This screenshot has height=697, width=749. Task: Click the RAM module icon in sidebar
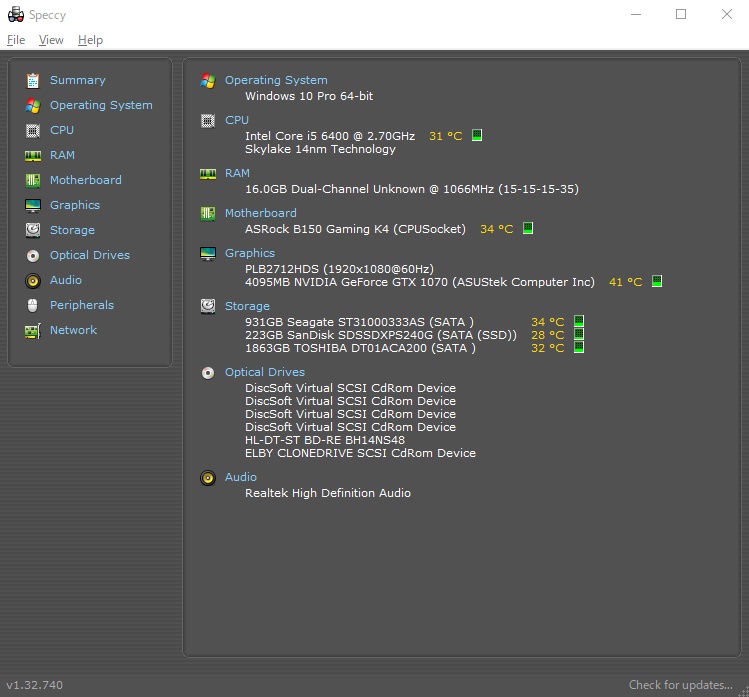(x=33, y=155)
